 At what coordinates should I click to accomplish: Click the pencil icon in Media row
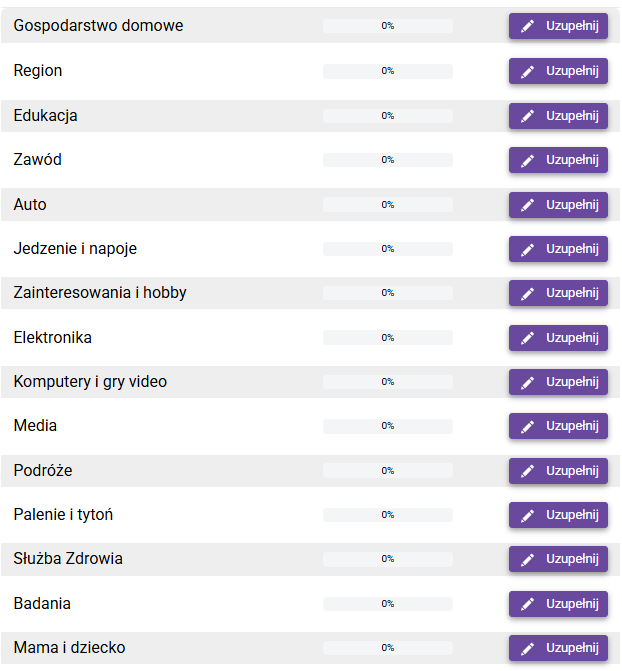[528, 426]
